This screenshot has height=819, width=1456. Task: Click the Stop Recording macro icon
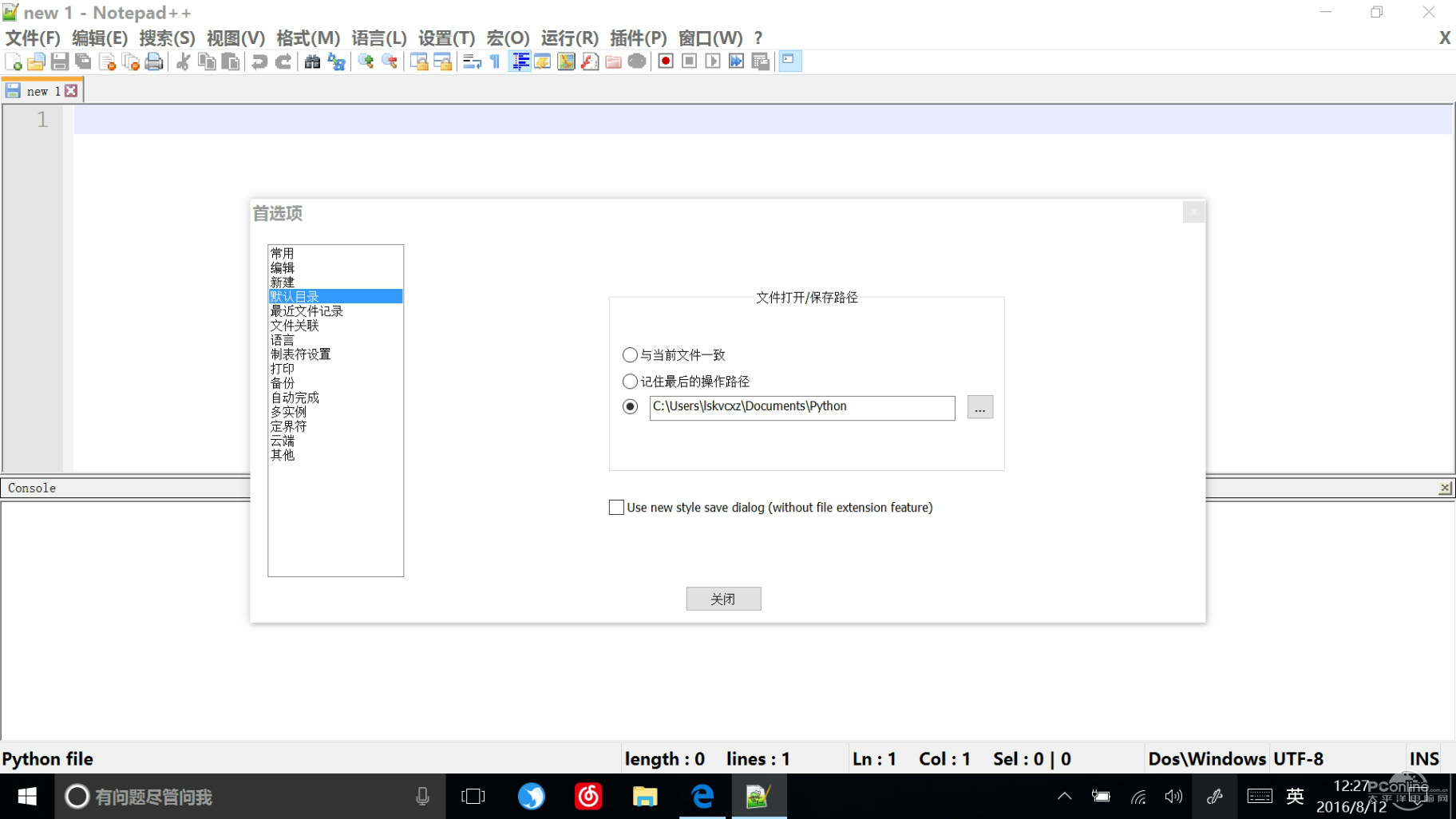pyautogui.click(x=690, y=61)
